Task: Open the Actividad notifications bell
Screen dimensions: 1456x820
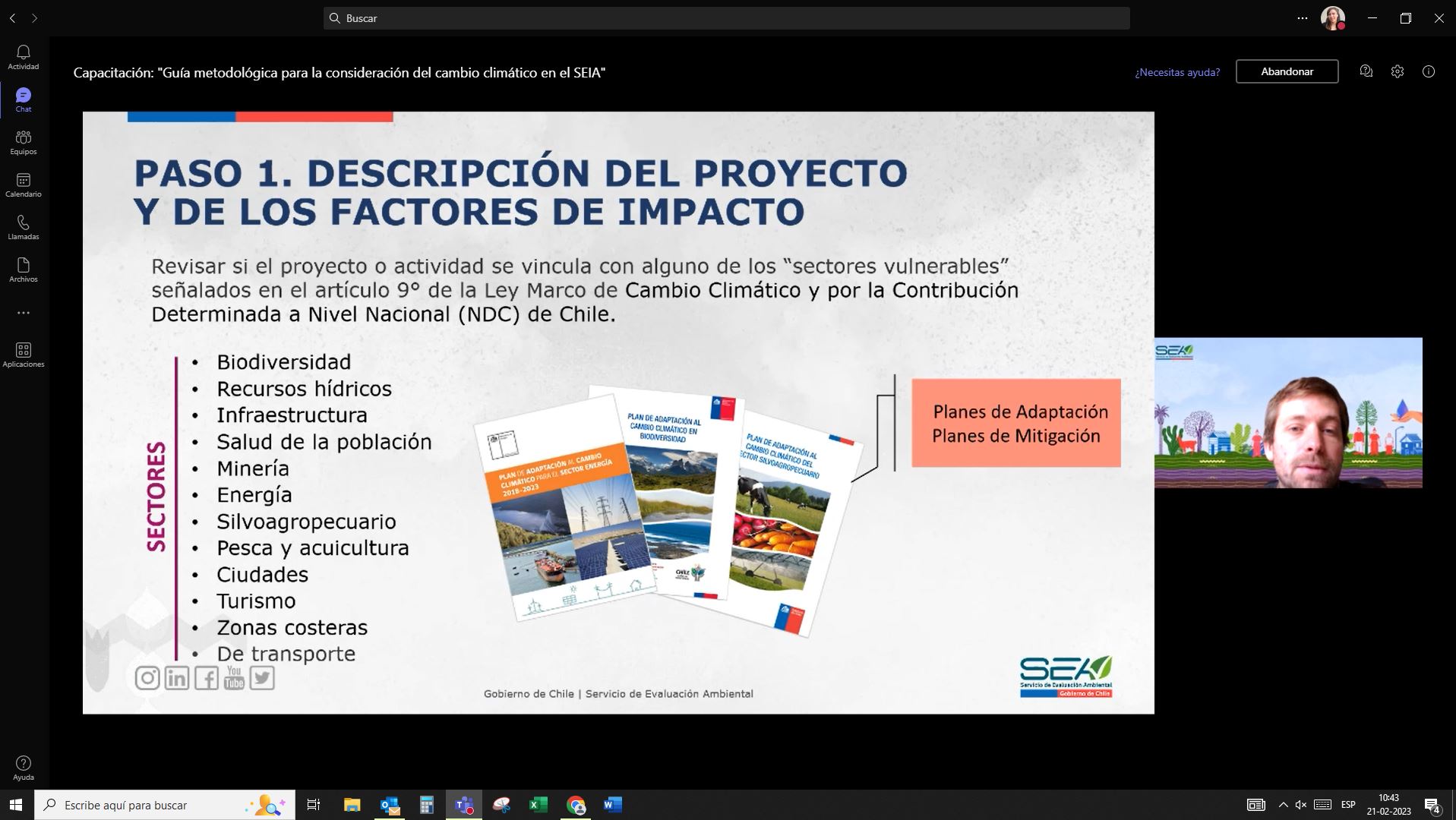Action: 24,57
